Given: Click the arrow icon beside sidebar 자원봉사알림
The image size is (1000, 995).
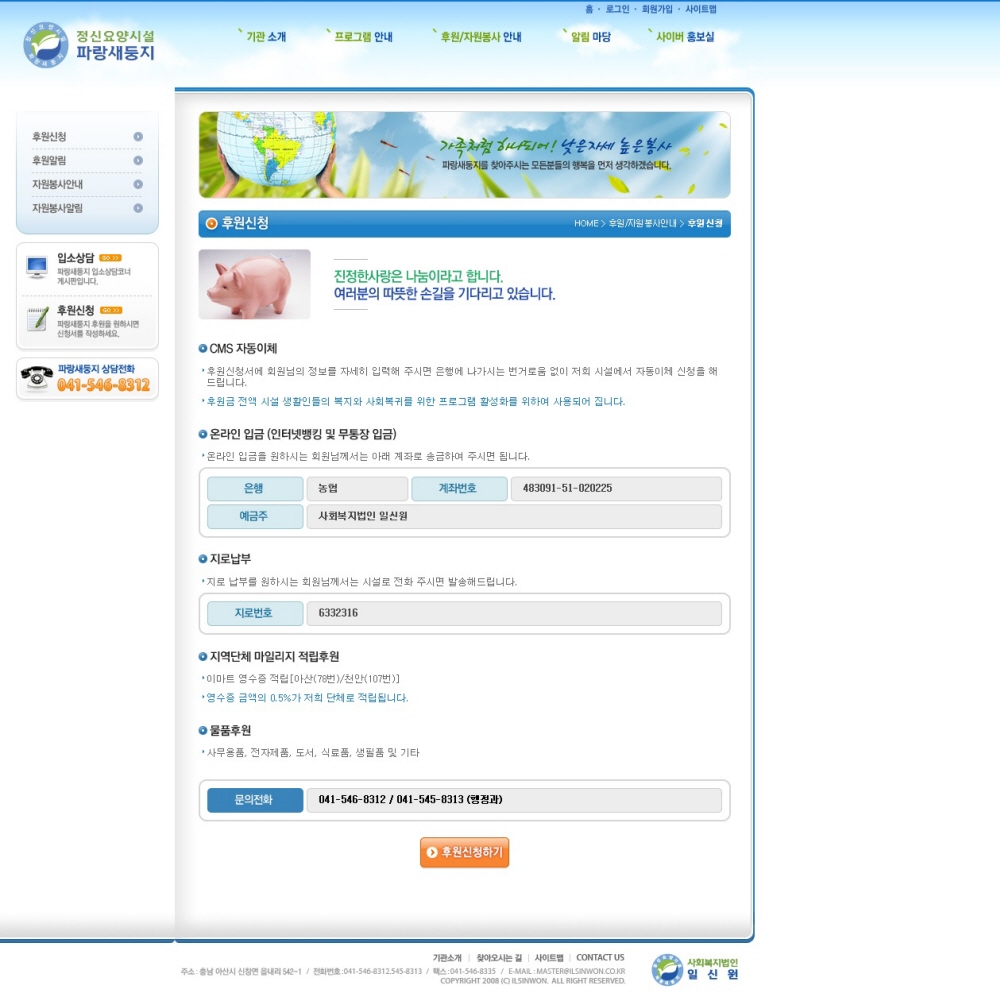Looking at the screenshot, I should [138, 209].
